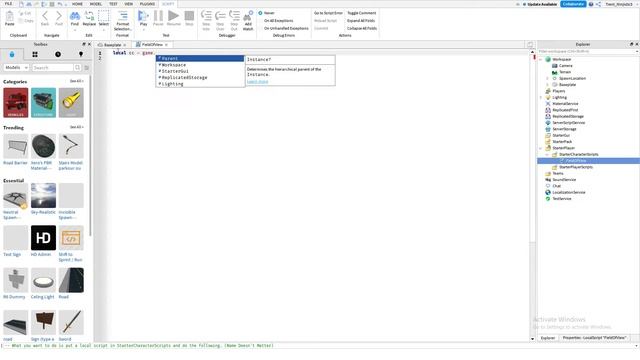Open the FILE menu
This screenshot has width=640, height=360.
[8, 4]
